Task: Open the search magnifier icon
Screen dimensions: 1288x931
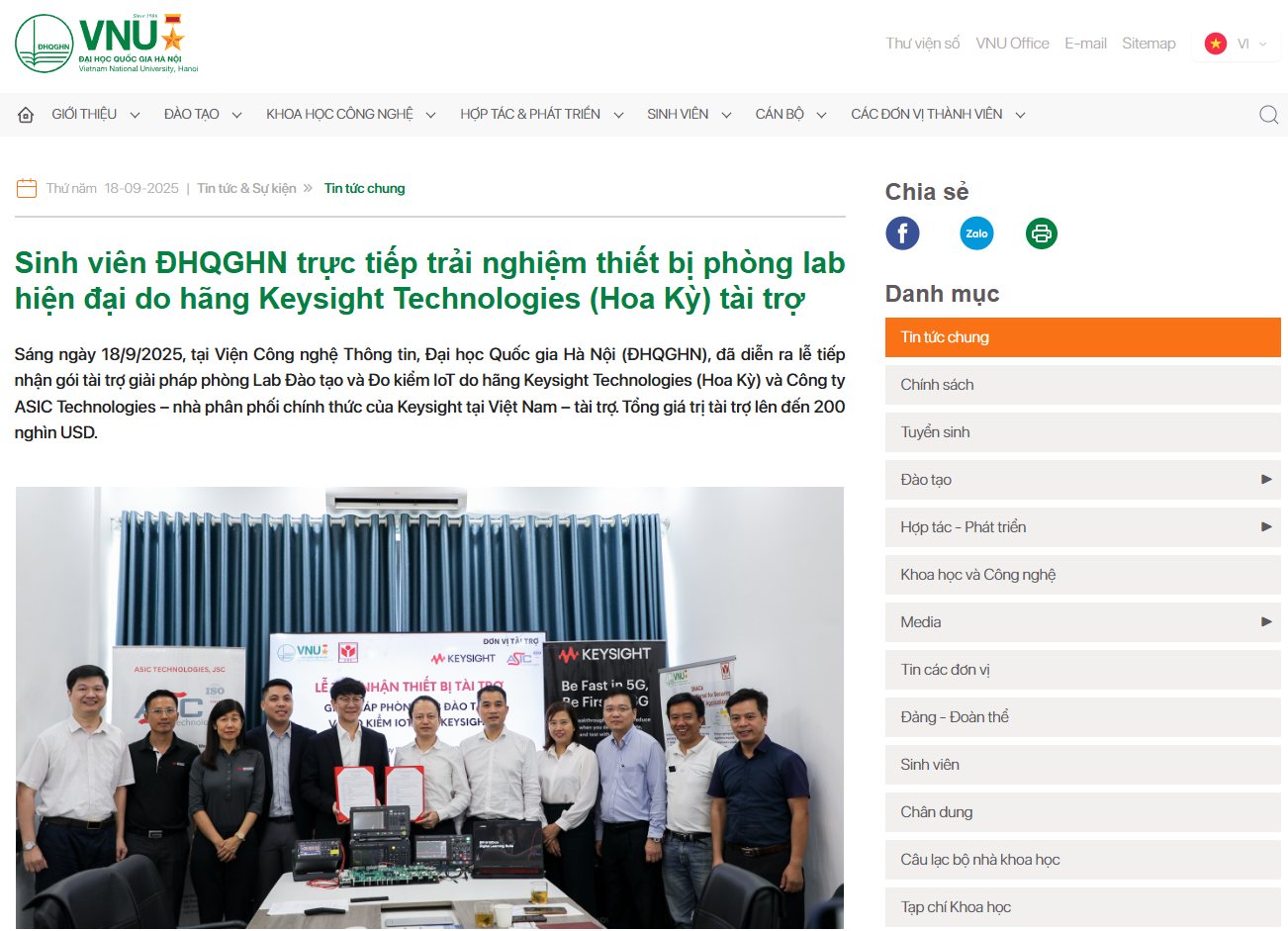Action: click(x=1268, y=115)
